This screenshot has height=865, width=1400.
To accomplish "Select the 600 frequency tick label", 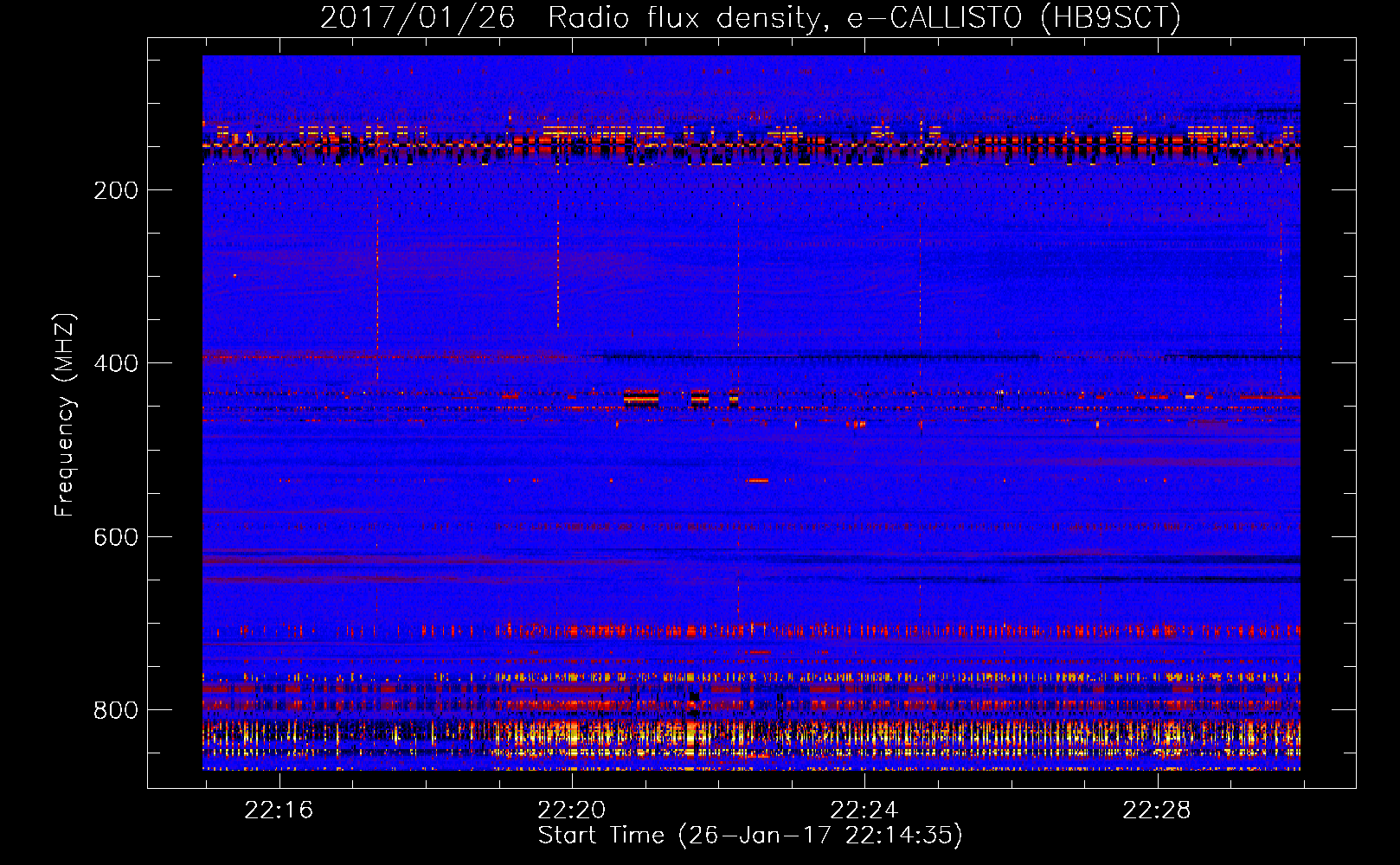I will pos(116,537).
